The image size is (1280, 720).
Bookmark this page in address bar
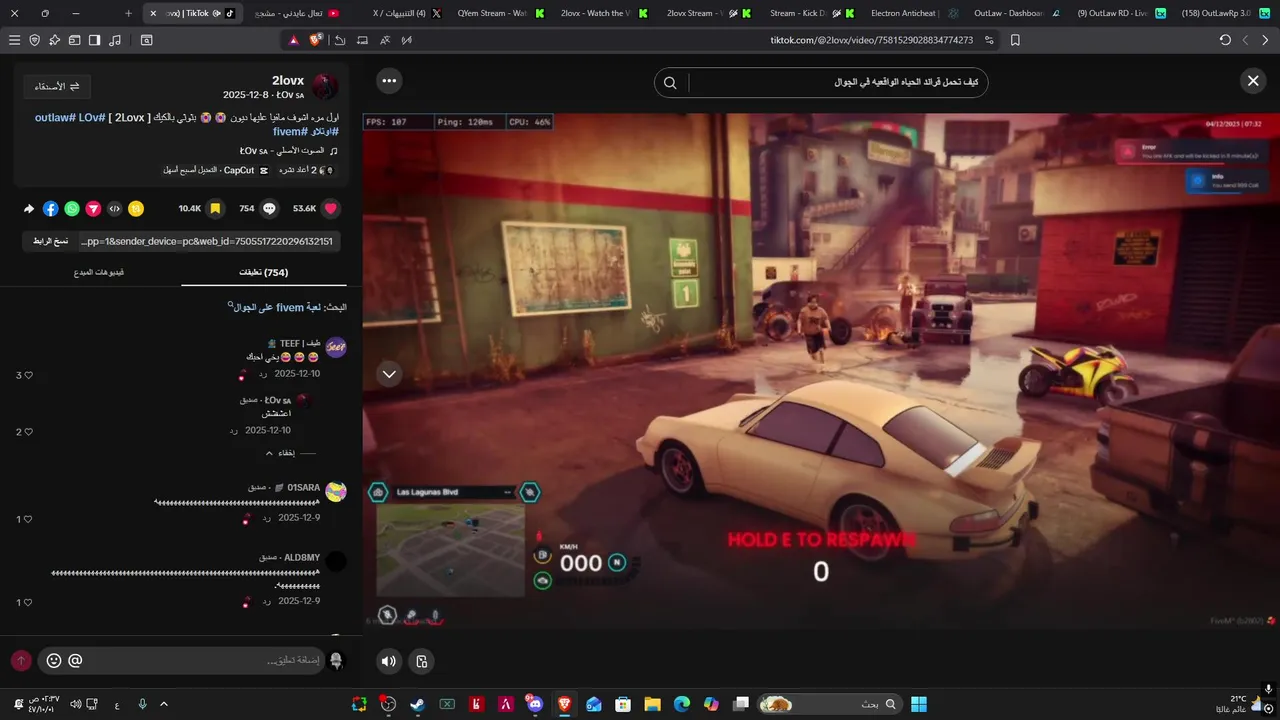tap(1015, 40)
